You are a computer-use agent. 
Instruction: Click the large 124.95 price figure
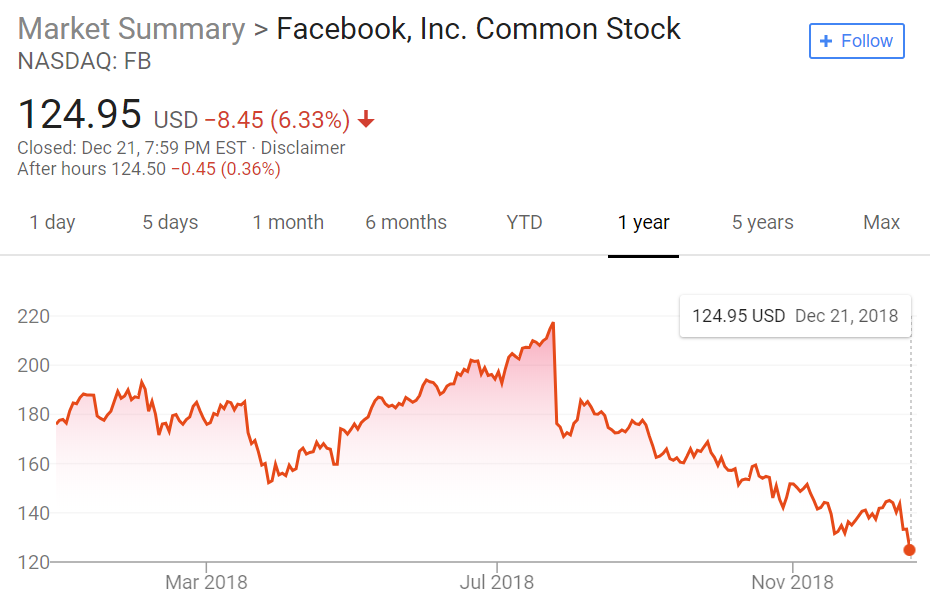point(80,114)
